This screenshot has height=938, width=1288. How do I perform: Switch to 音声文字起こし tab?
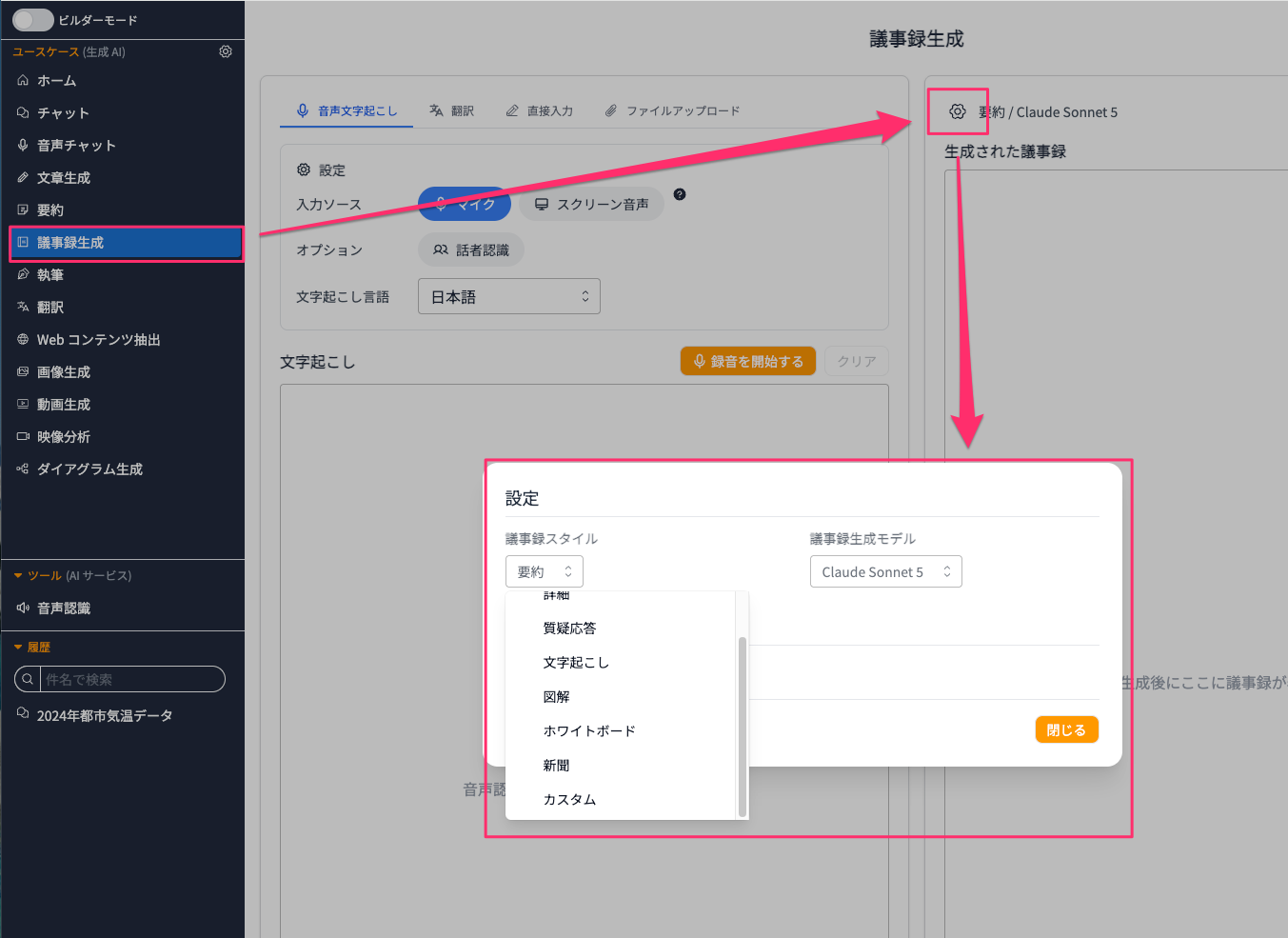pos(347,110)
